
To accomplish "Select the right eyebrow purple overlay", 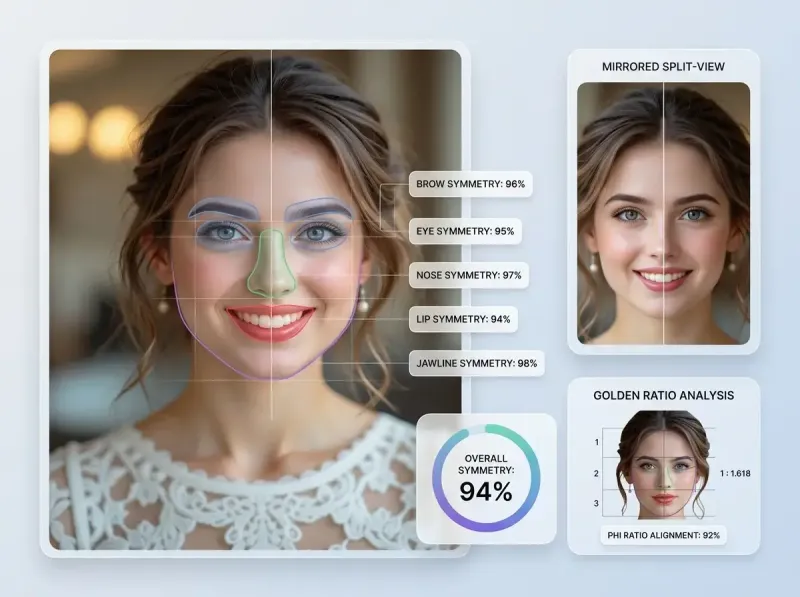I will 319,209.
